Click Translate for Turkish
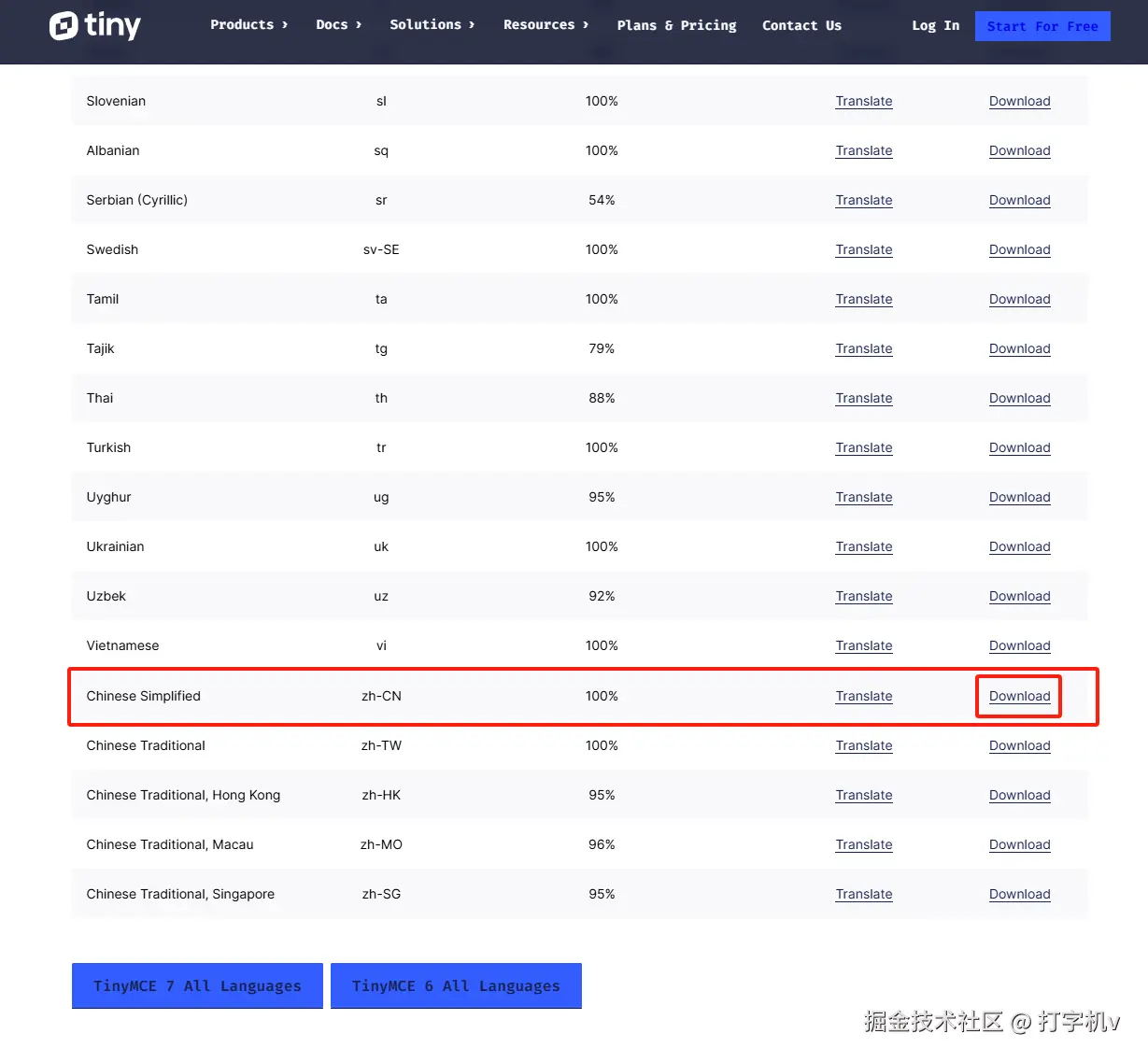The width and height of the screenshot is (1148, 1062). [864, 447]
